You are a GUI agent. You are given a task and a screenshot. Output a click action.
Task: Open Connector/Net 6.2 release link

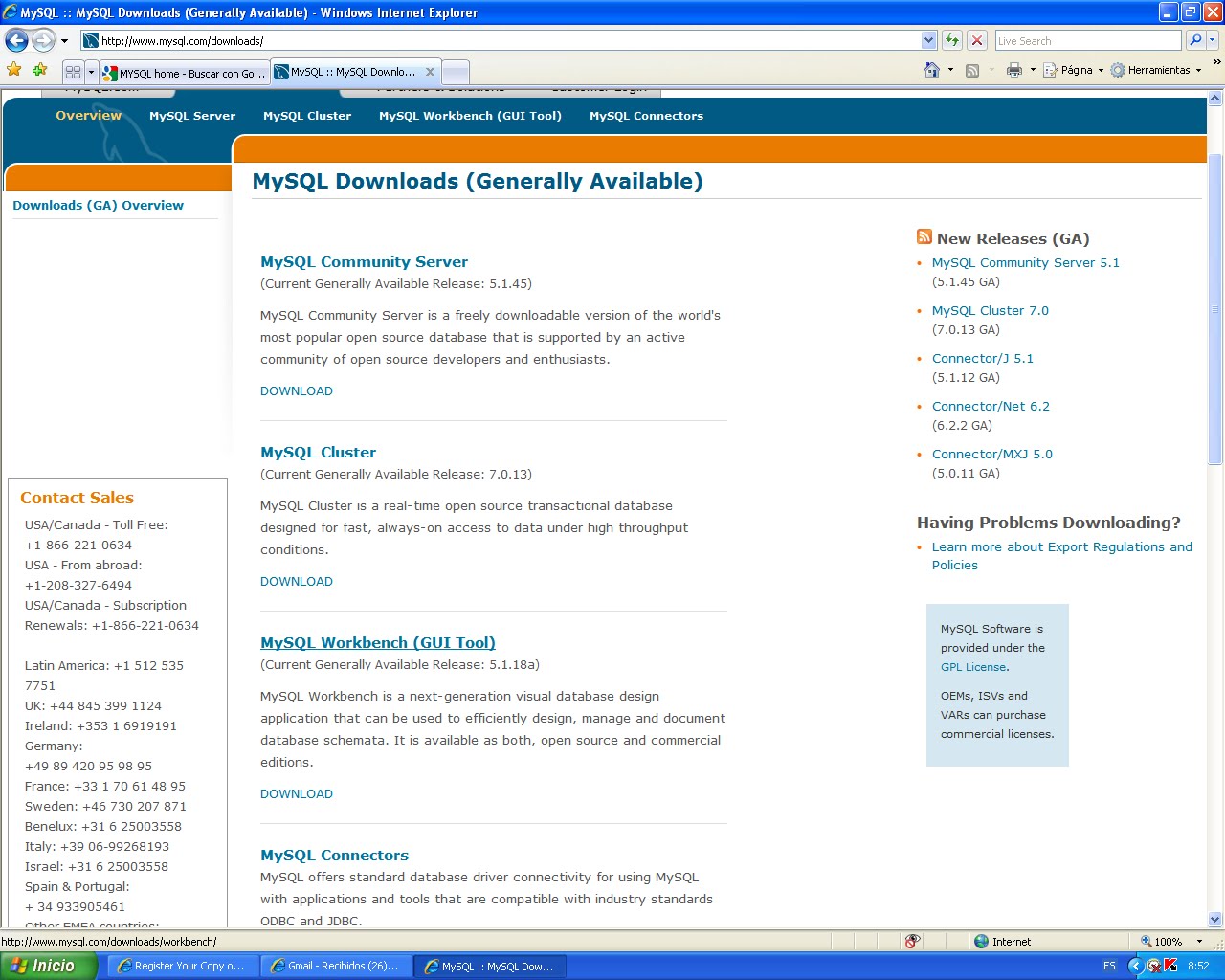(991, 406)
